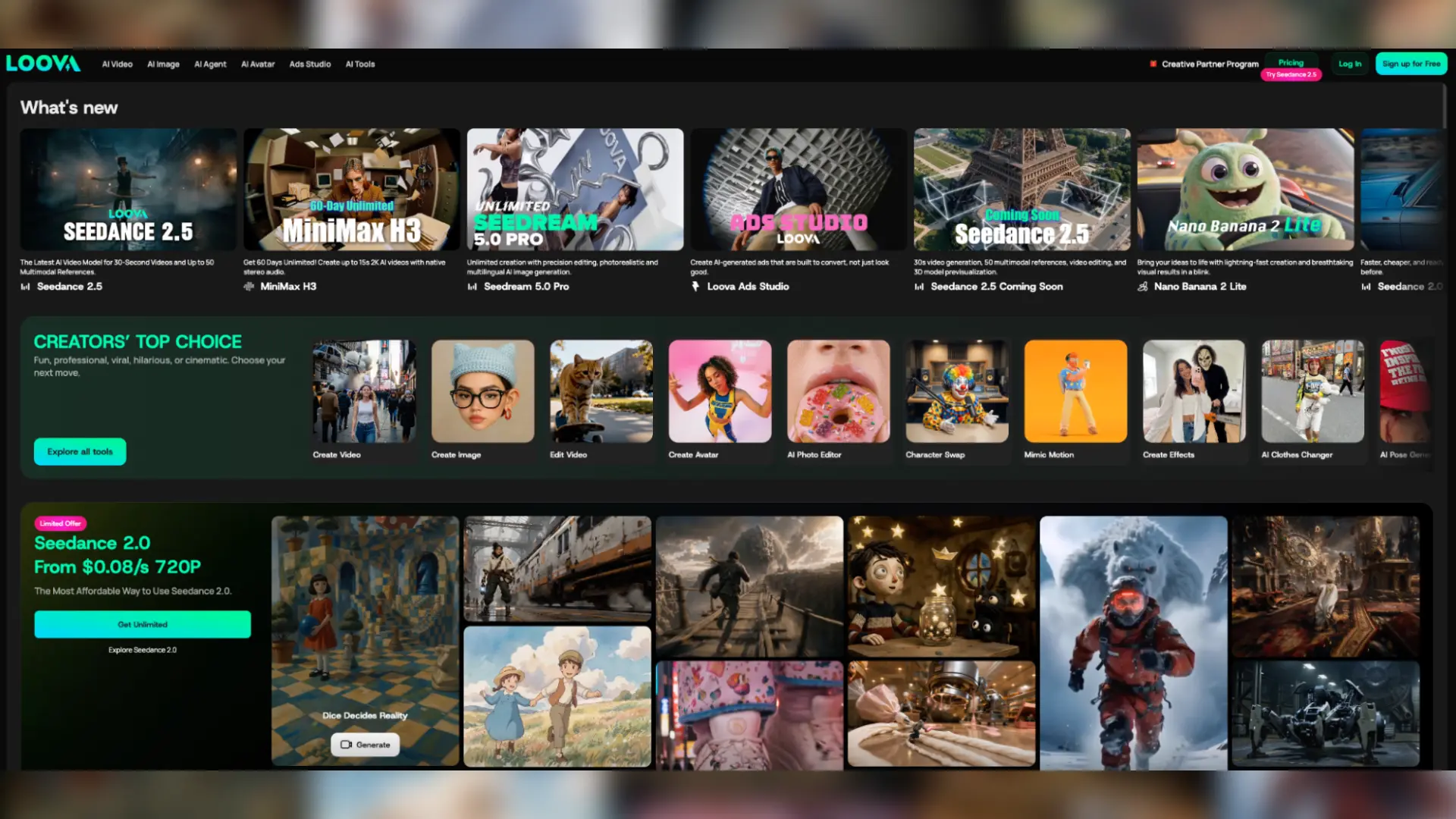
Task: Click Sign up for Free
Action: [x=1410, y=64]
